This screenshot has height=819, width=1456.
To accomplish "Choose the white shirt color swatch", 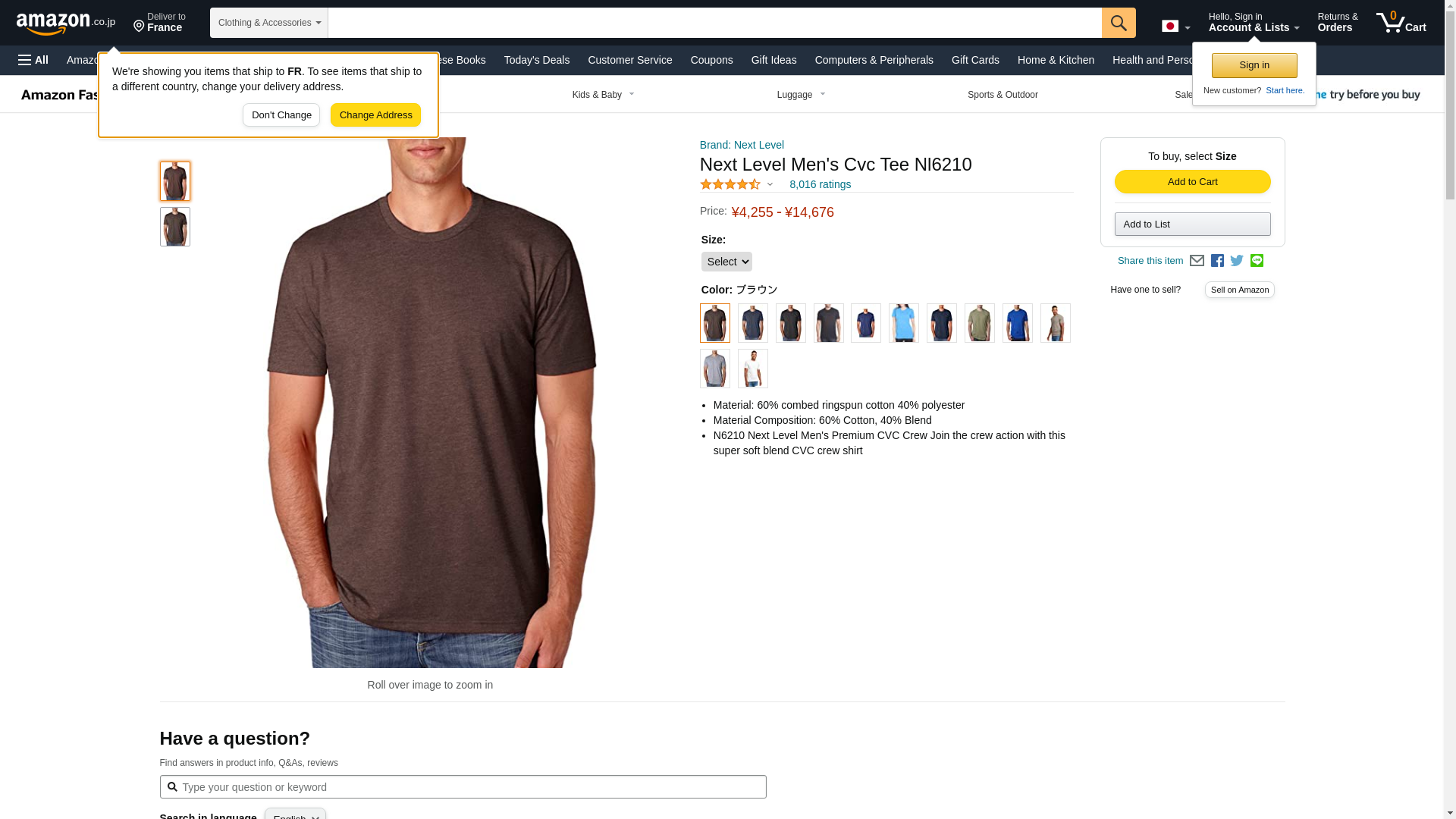I will [753, 369].
